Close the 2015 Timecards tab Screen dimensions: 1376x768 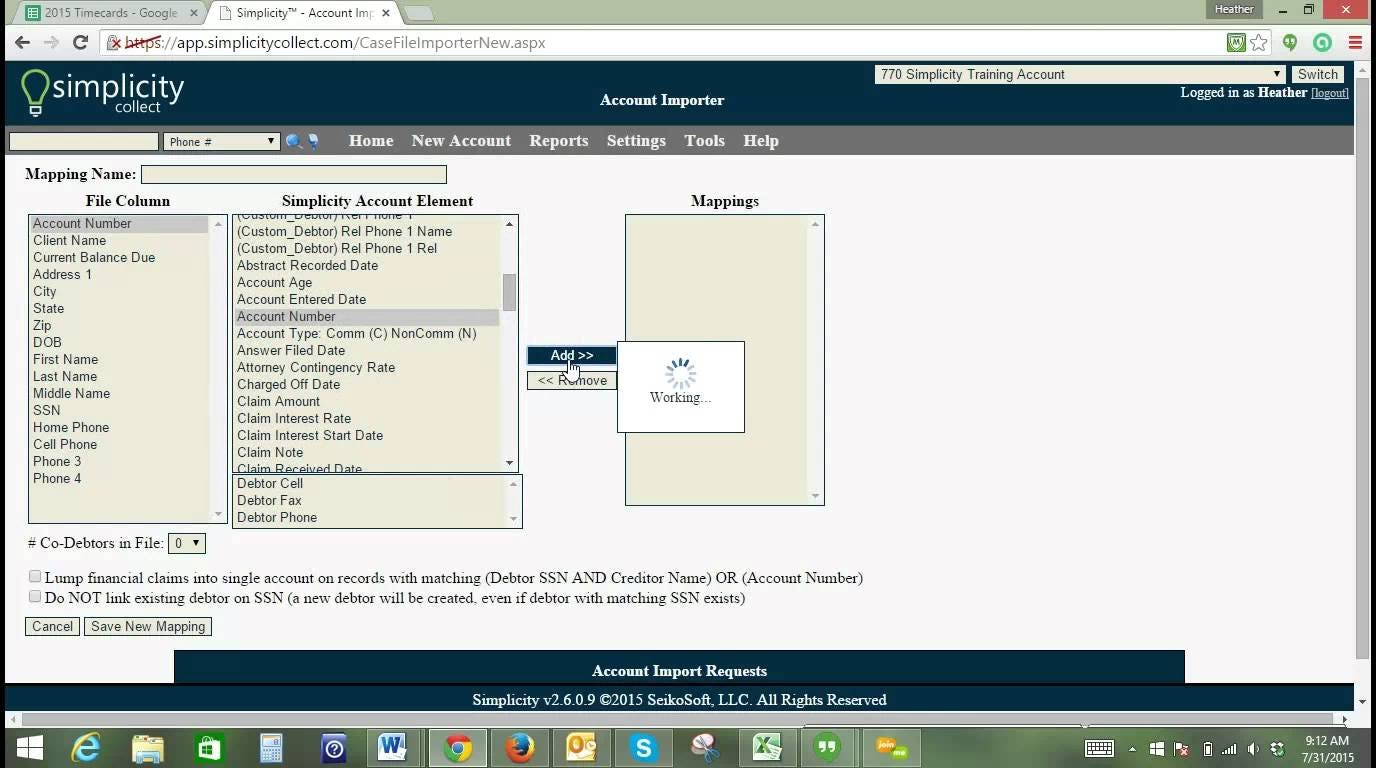pos(194,13)
